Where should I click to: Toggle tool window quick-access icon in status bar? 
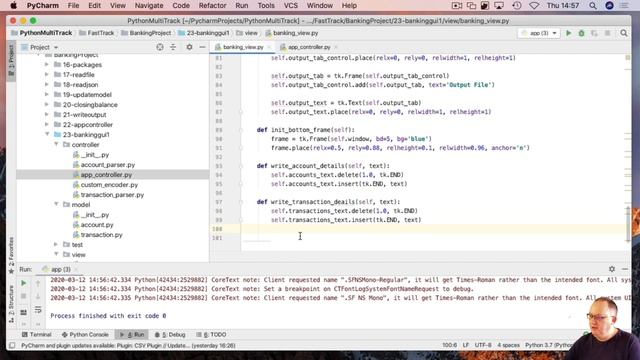point(12,345)
